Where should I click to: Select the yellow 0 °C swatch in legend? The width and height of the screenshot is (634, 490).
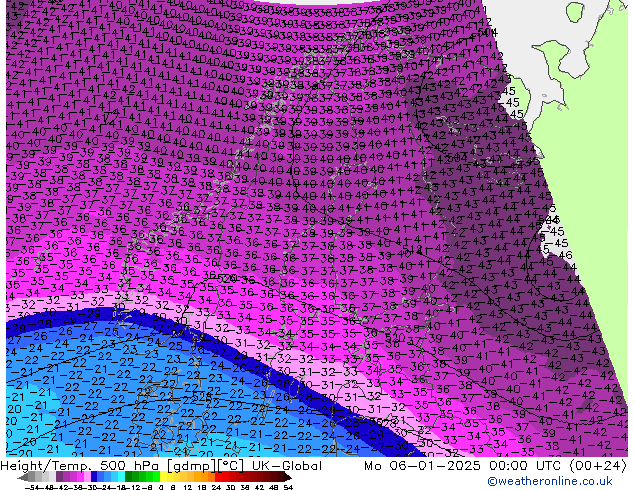pyautogui.click(x=163, y=477)
